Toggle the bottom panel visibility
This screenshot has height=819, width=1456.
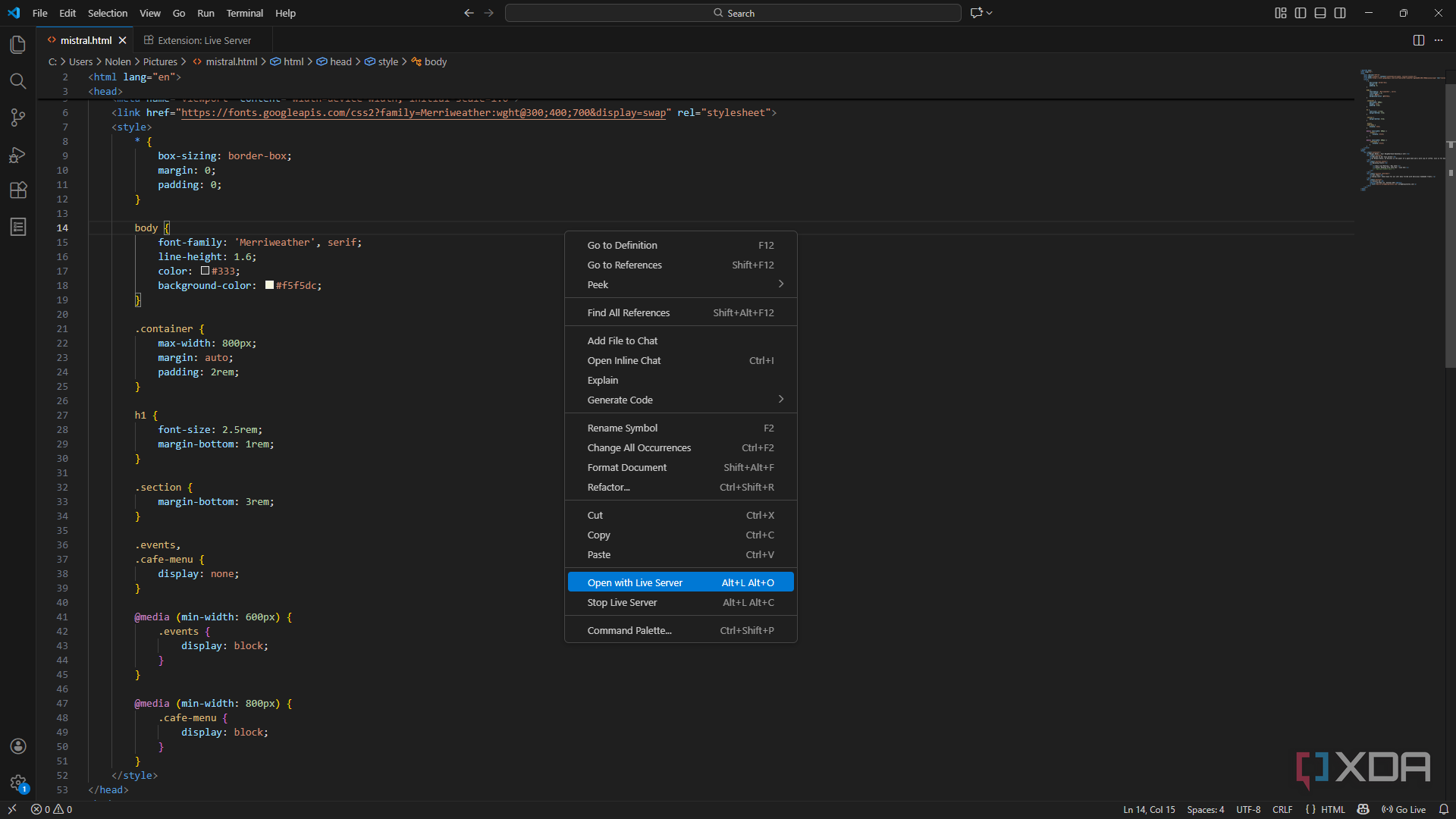click(x=1320, y=13)
